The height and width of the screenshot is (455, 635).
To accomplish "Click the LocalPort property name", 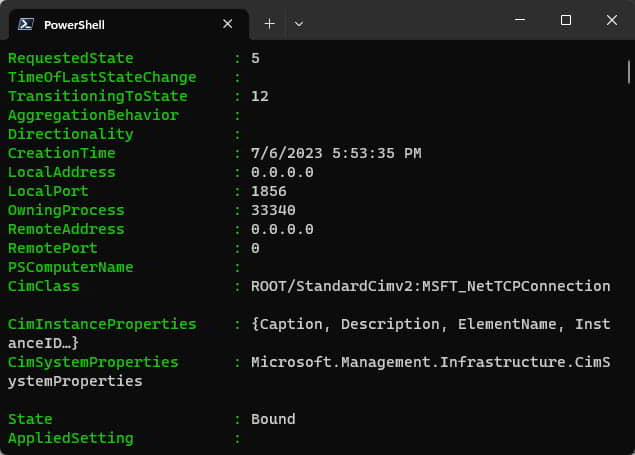I will [48, 191].
